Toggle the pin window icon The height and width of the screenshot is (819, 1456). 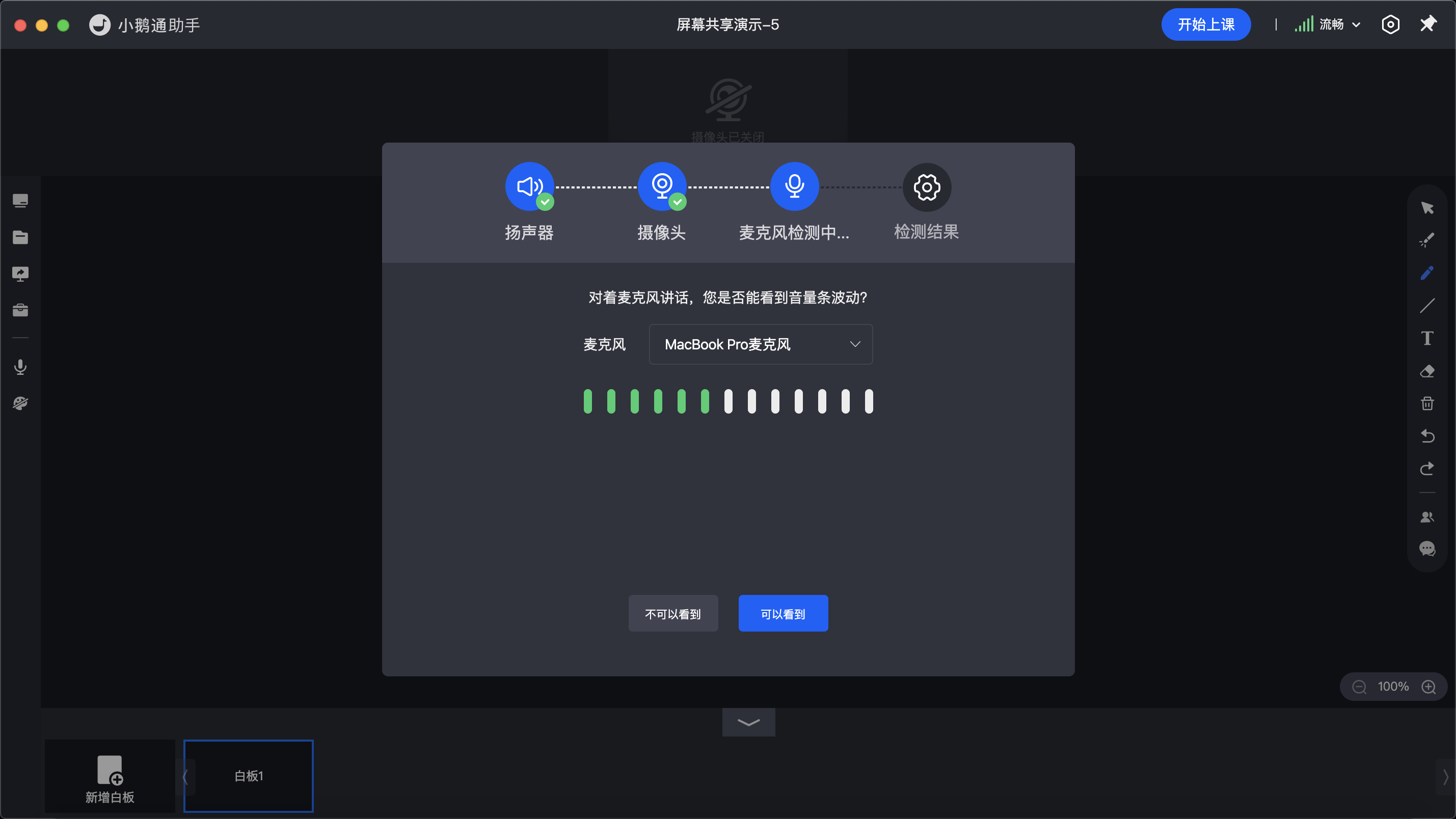1428,24
